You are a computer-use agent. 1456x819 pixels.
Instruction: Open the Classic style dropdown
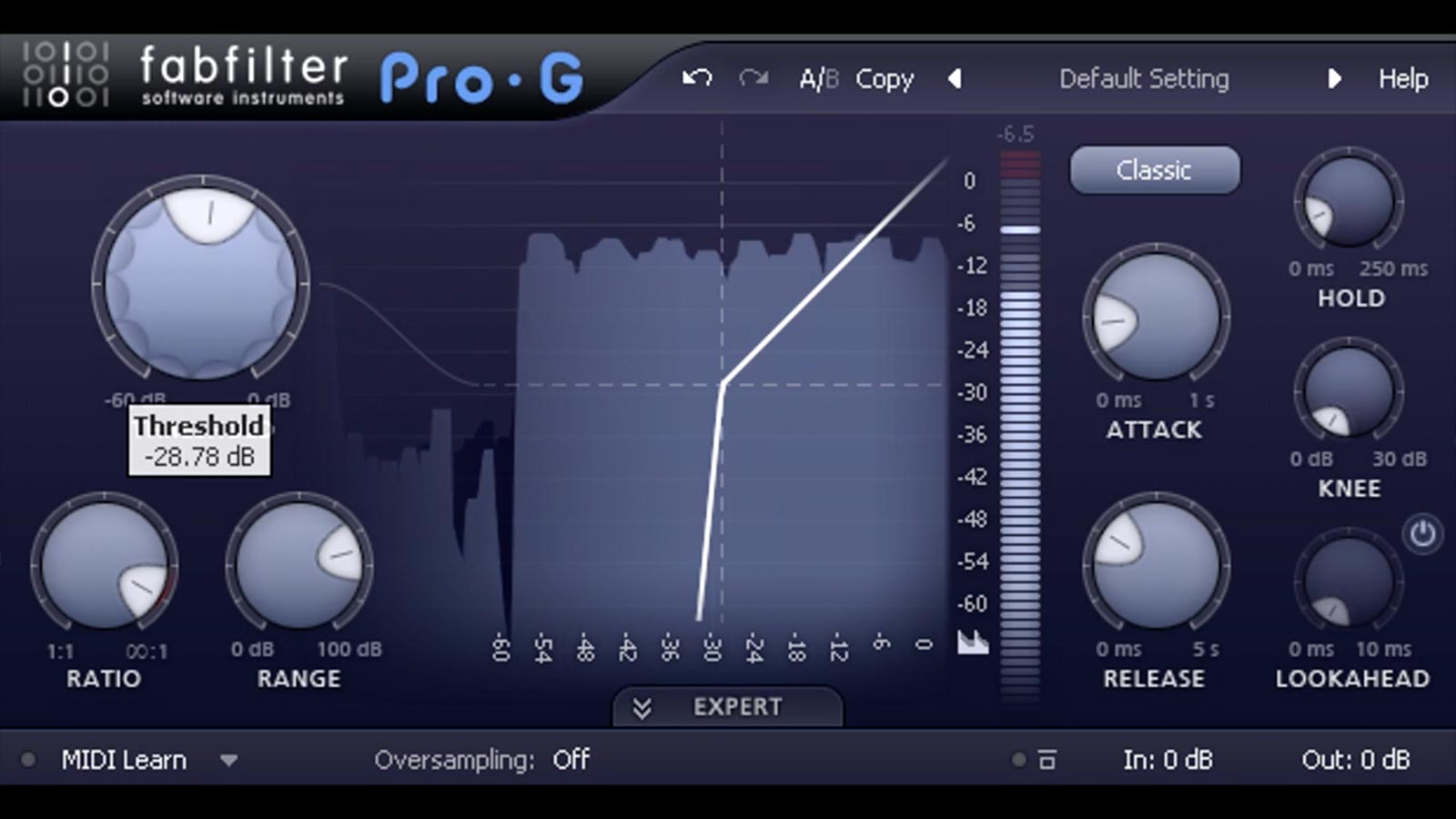(1154, 170)
